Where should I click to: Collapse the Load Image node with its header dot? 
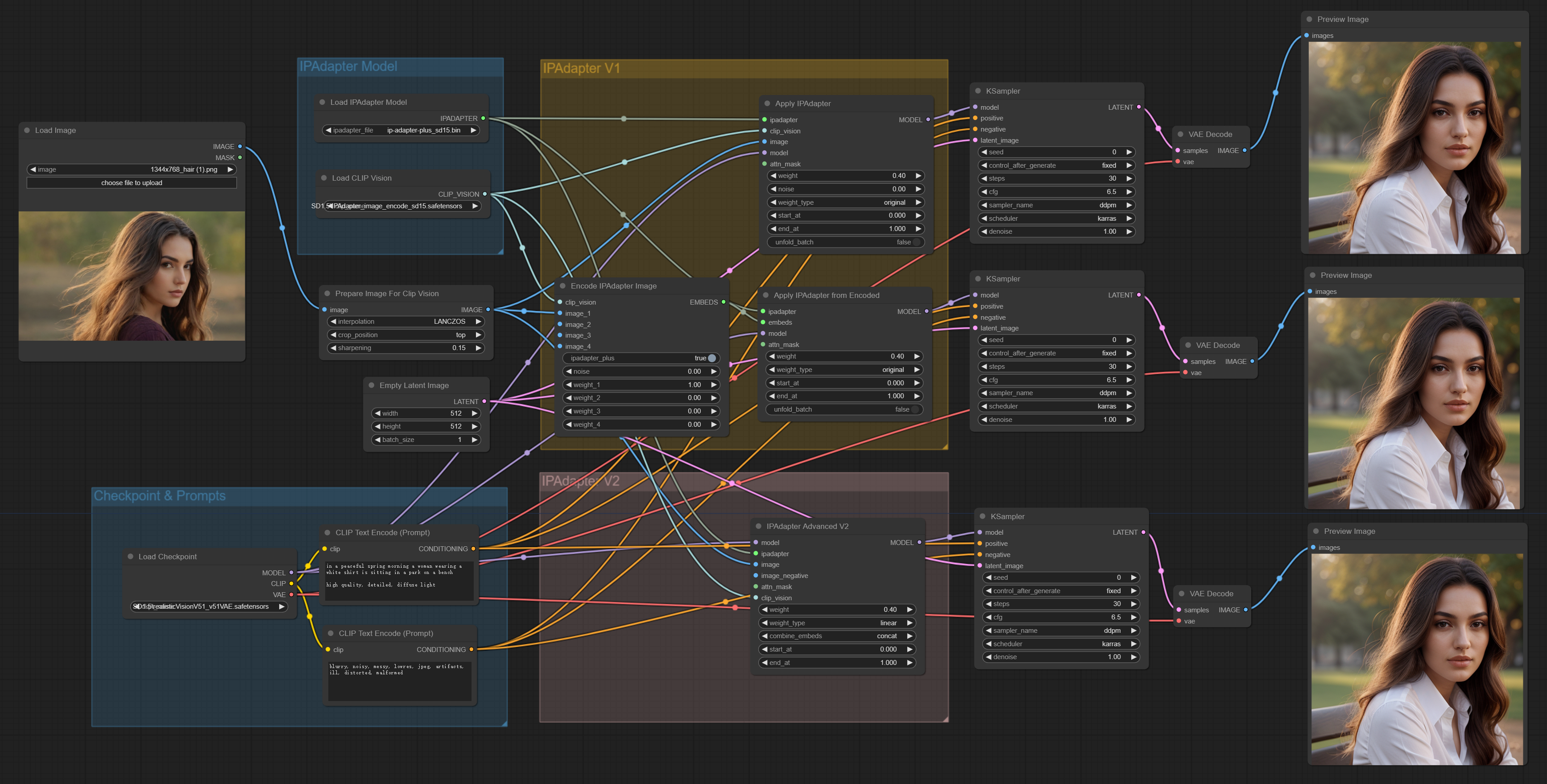27,130
